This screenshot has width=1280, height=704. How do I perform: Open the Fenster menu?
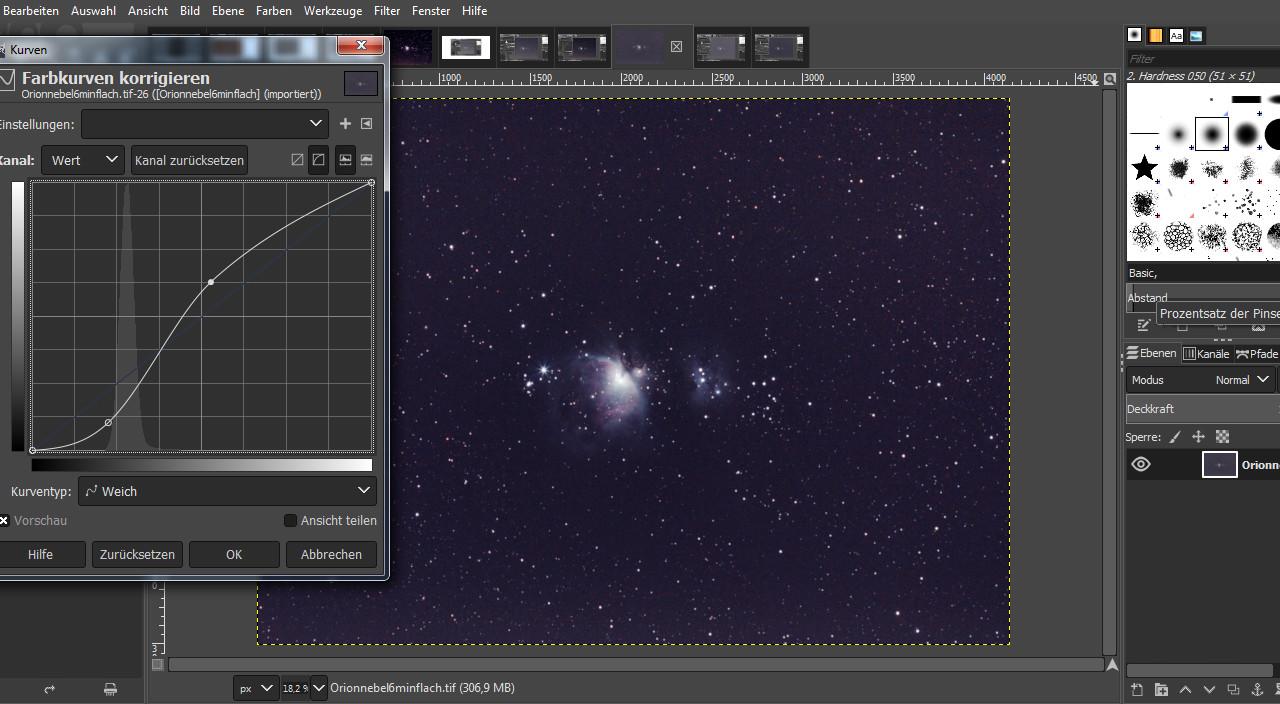(431, 10)
